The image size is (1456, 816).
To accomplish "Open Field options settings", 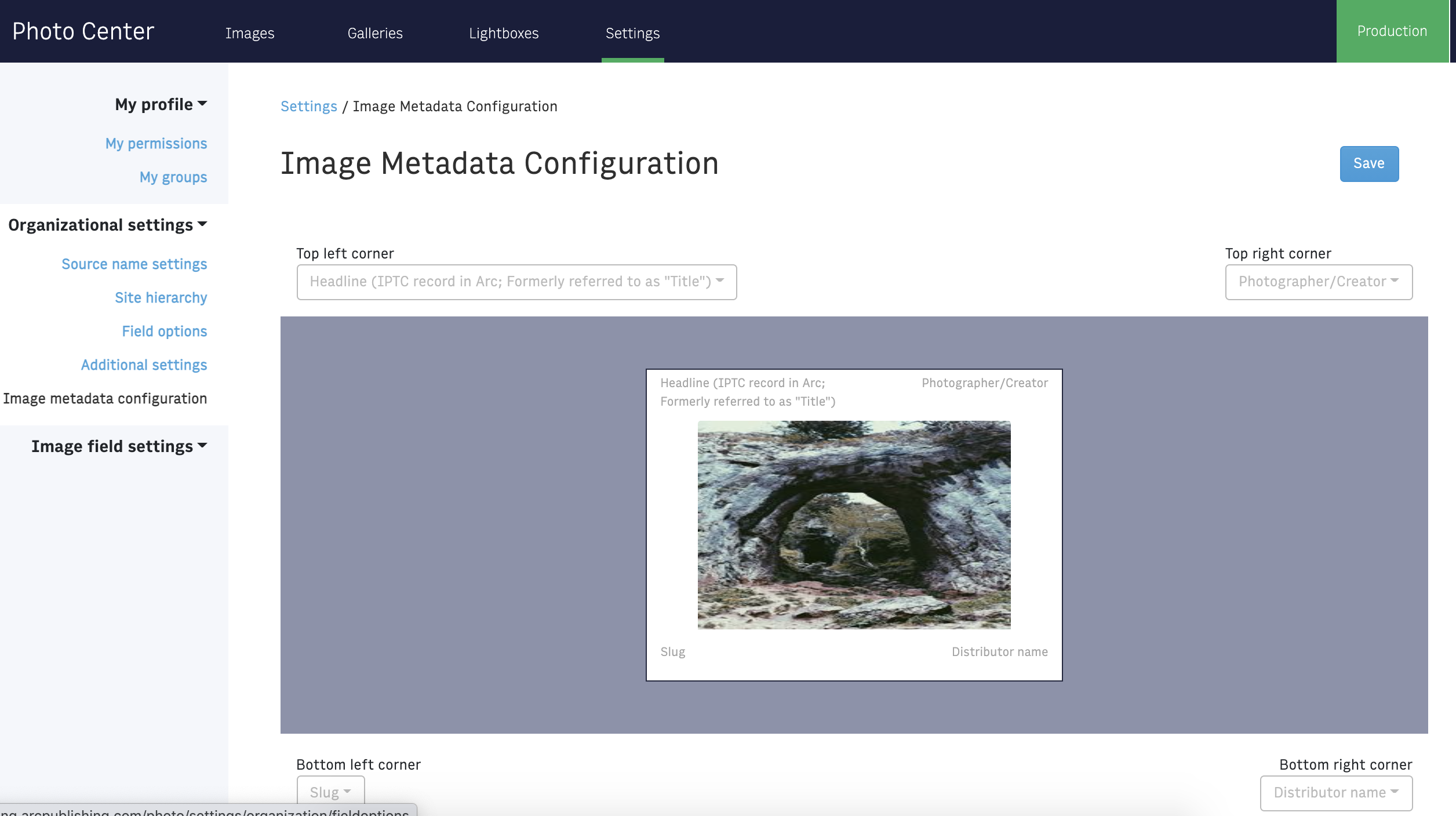I will [x=165, y=331].
